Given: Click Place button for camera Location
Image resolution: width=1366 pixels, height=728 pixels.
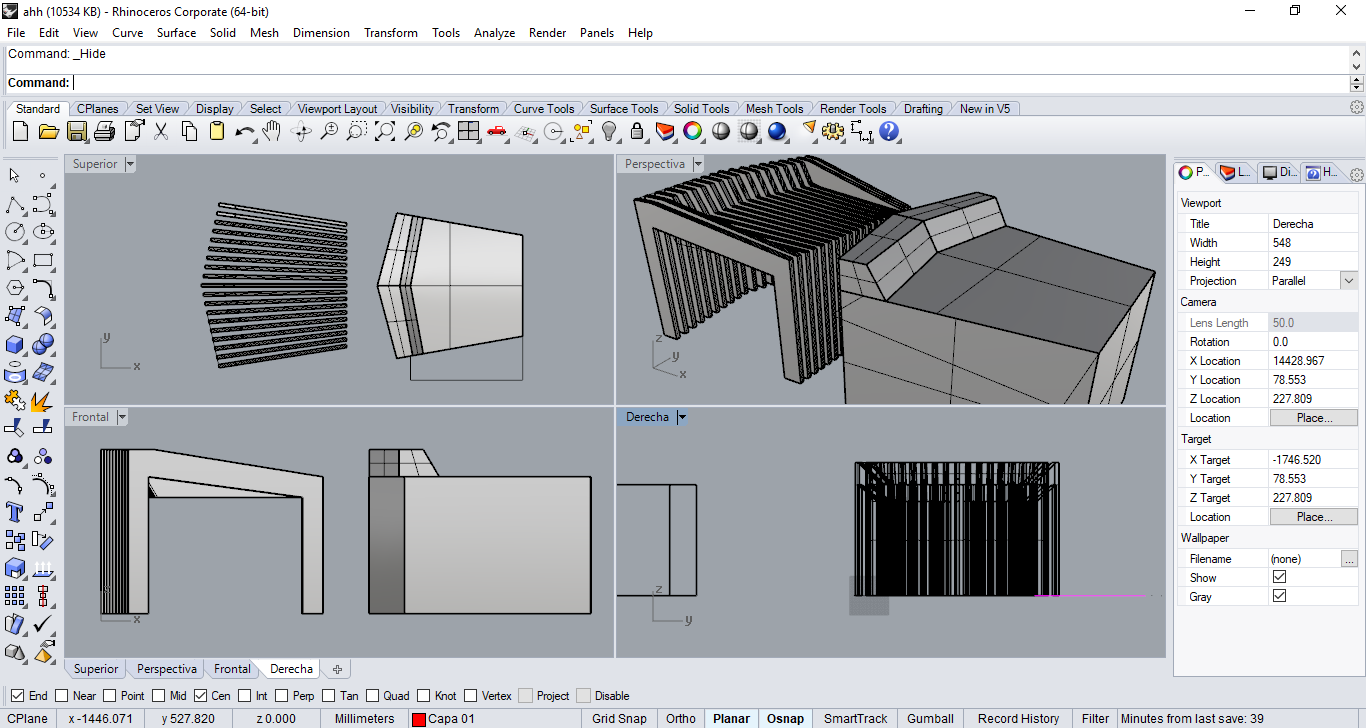Looking at the screenshot, I should pos(1313,418).
